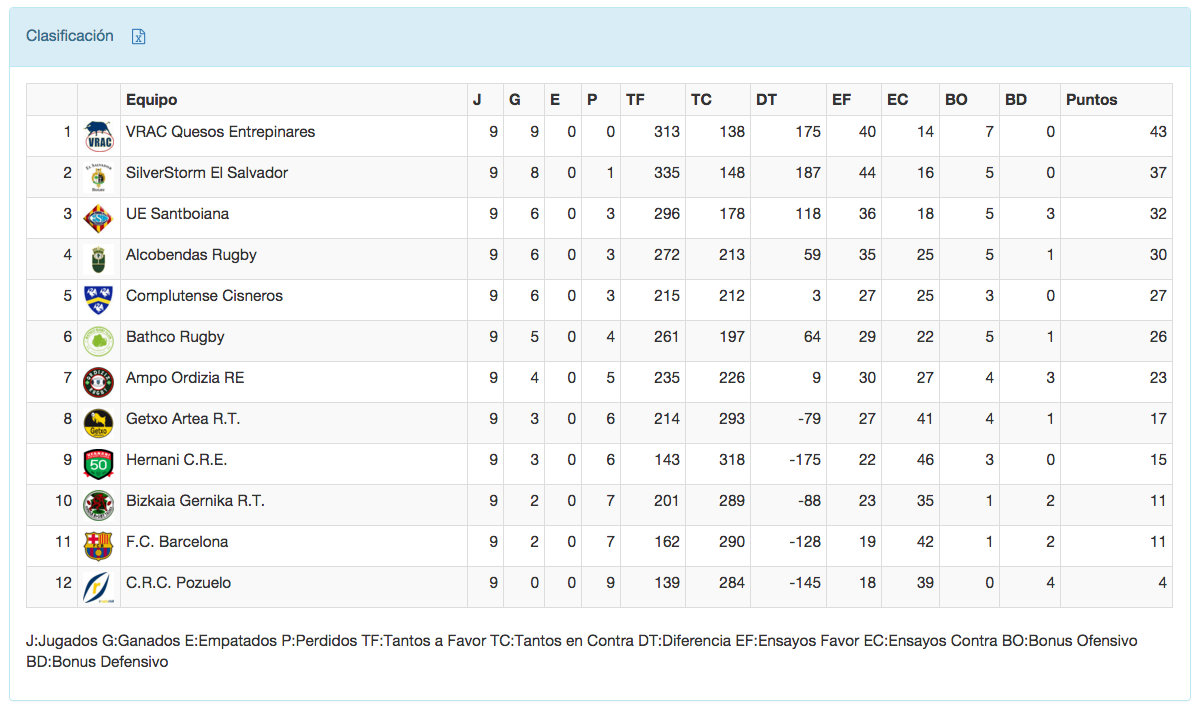Click the TF column header
1200x708 pixels.
[x=635, y=100]
